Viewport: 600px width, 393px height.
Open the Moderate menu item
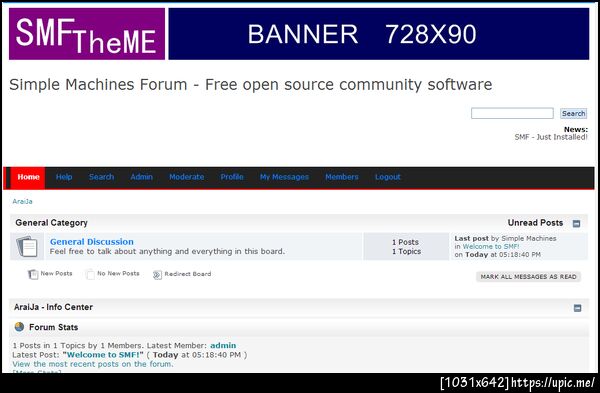[186, 177]
